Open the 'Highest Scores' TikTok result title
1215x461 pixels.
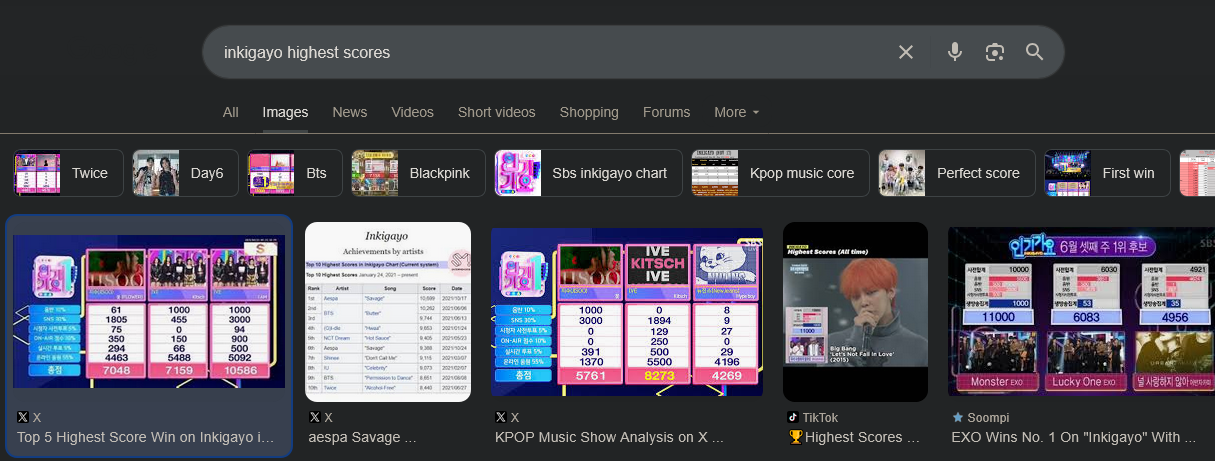point(854,437)
